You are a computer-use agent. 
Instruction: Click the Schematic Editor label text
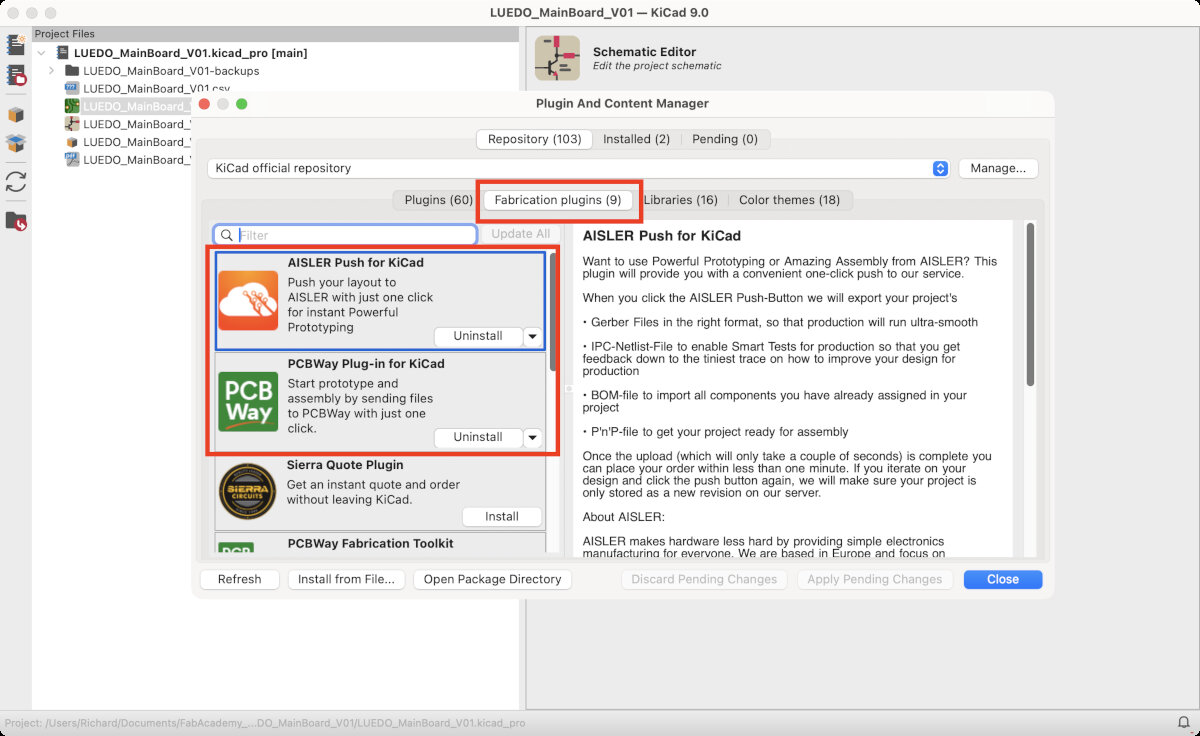pos(644,51)
